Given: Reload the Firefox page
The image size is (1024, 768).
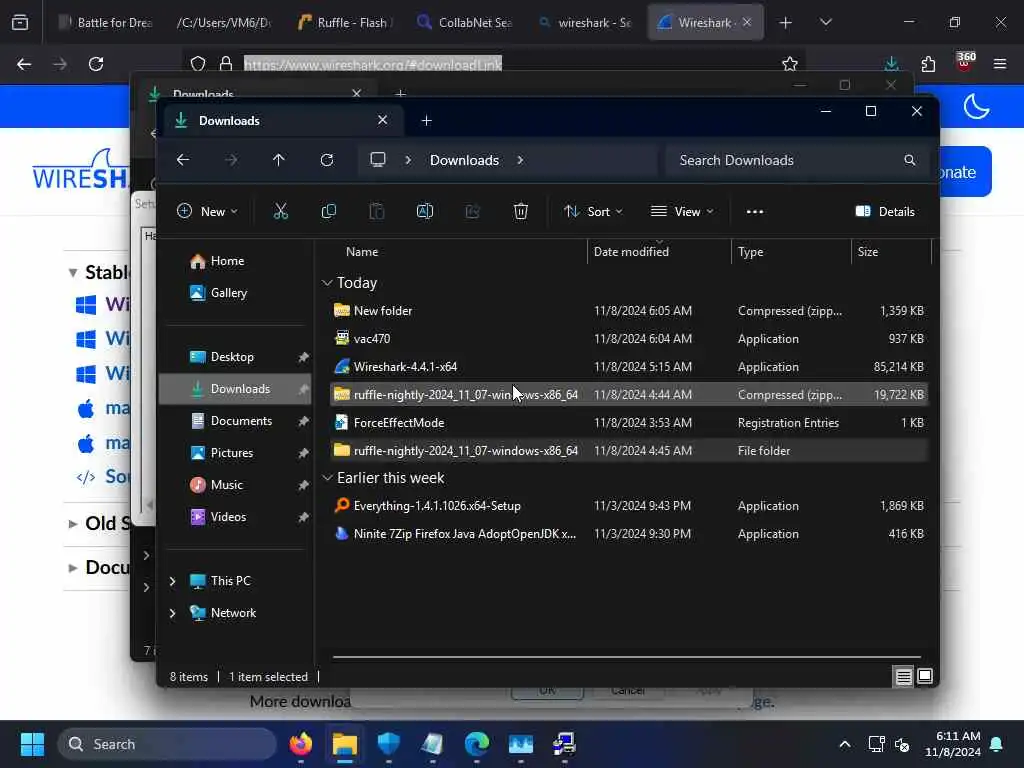Looking at the screenshot, I should 96,64.
